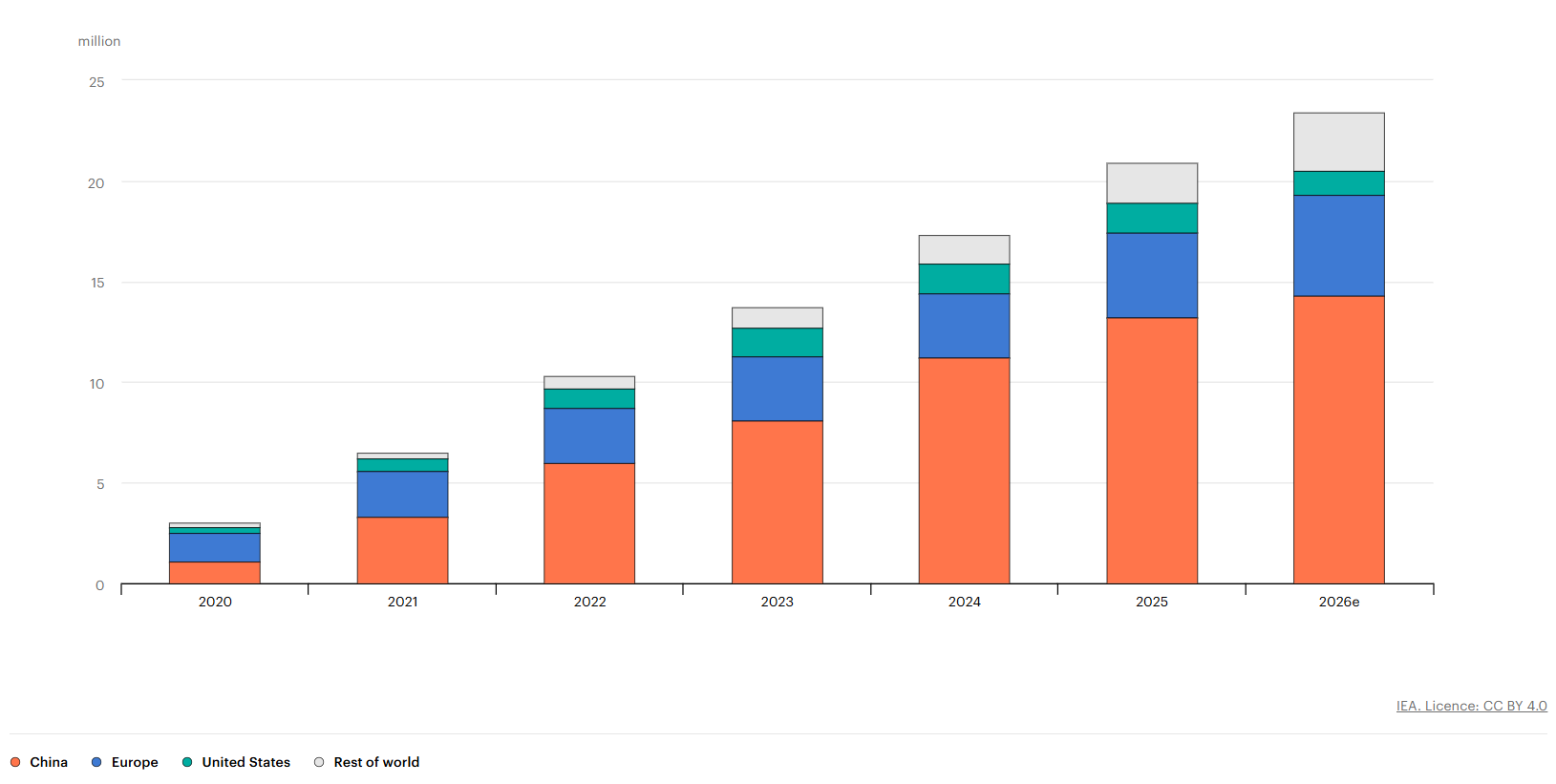Click the 2024 x-axis label

[965, 602]
